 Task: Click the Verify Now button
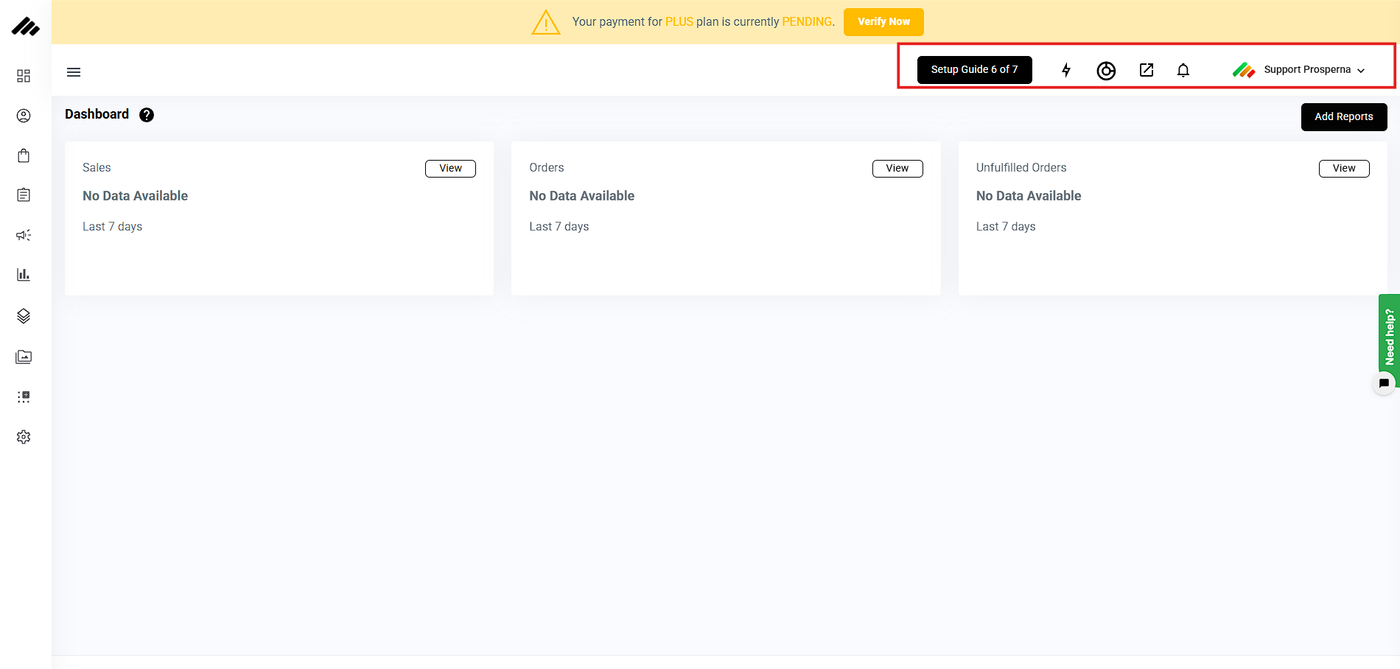tap(884, 22)
